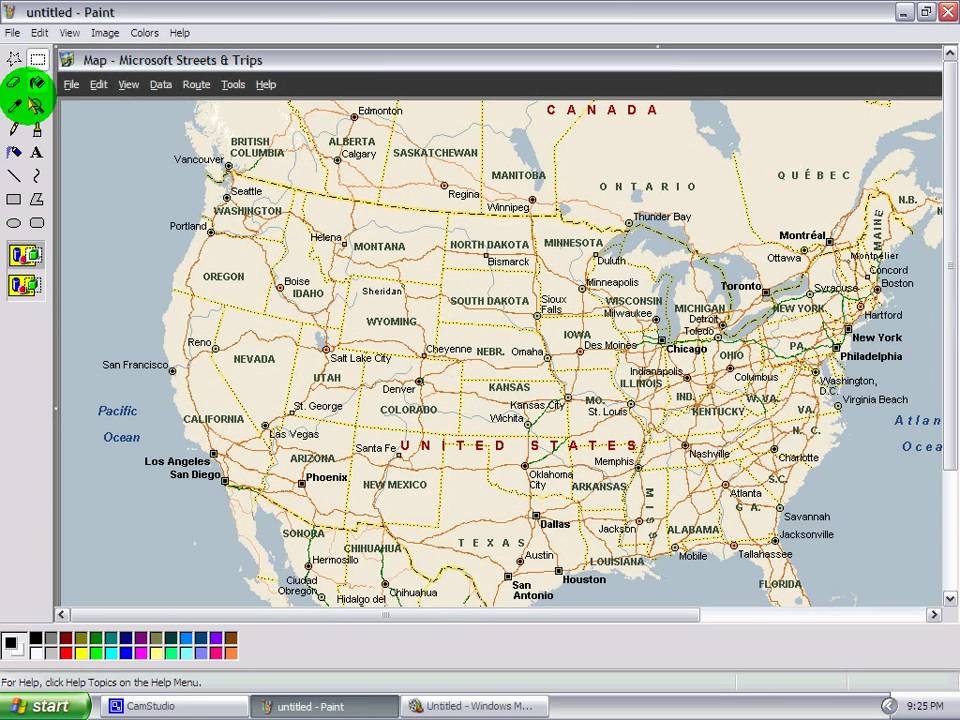Pick the magenta swatch
The width and height of the screenshot is (960, 720).
(x=141, y=653)
